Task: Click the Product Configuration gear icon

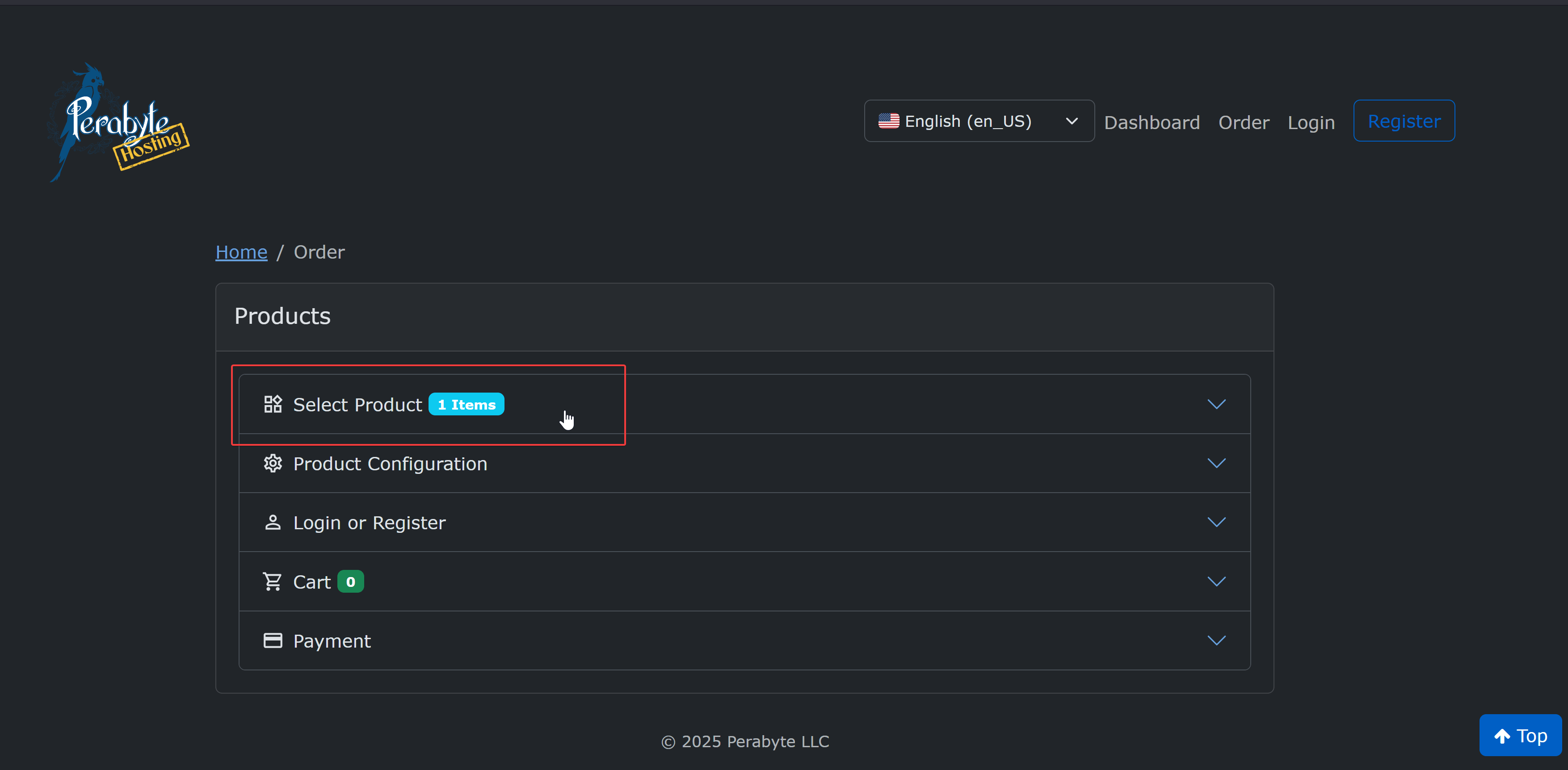Action: [x=273, y=464]
